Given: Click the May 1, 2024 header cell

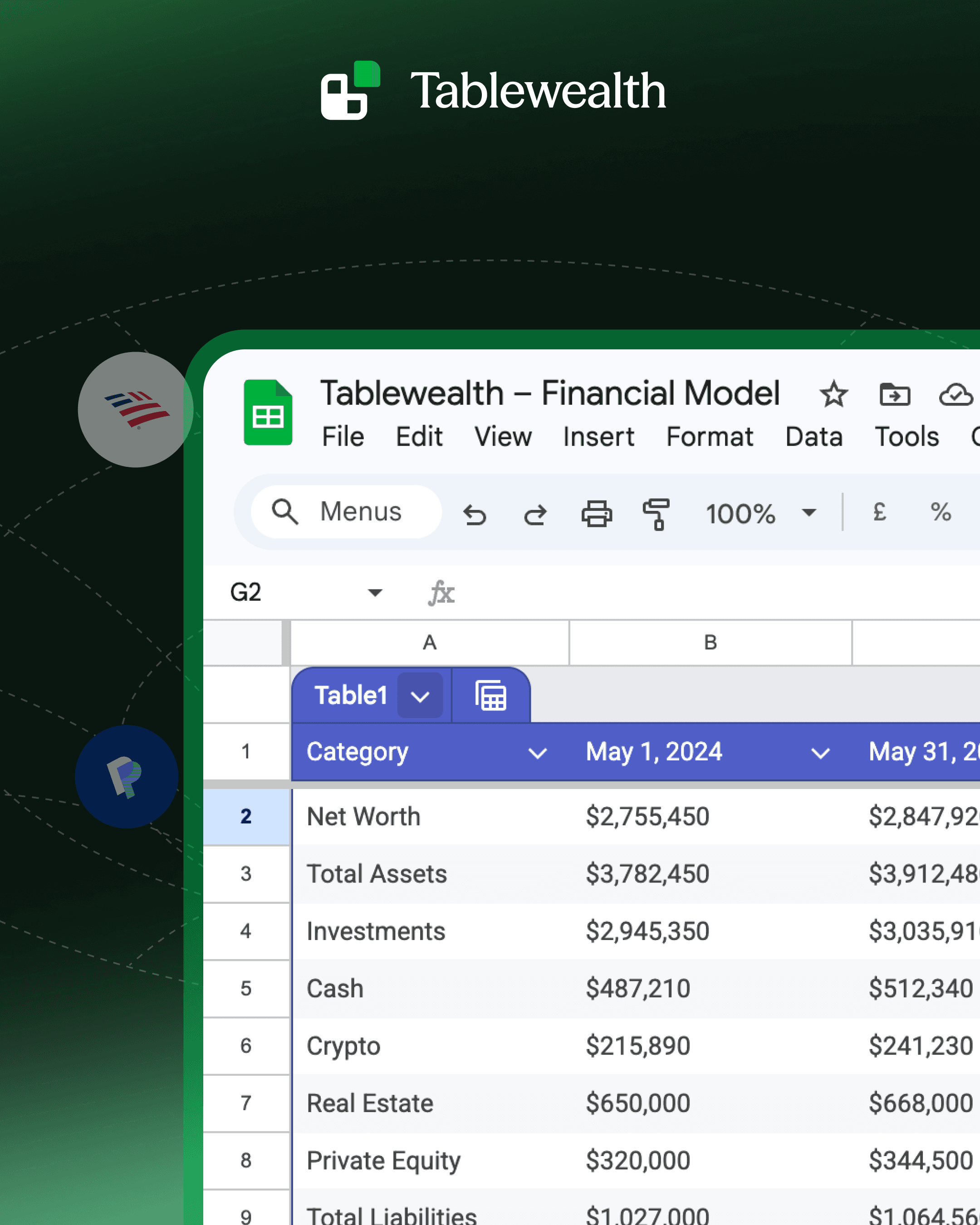Looking at the screenshot, I should (x=710, y=752).
